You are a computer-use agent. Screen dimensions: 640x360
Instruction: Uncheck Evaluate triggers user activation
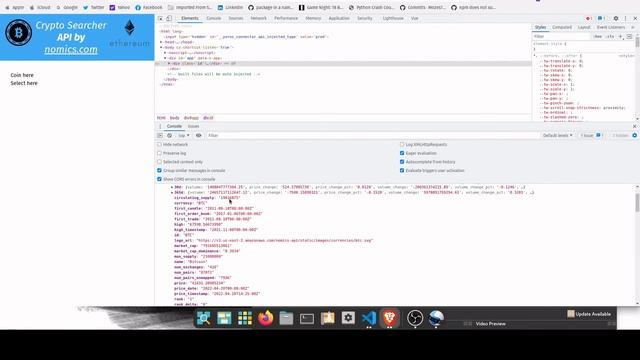pos(402,171)
